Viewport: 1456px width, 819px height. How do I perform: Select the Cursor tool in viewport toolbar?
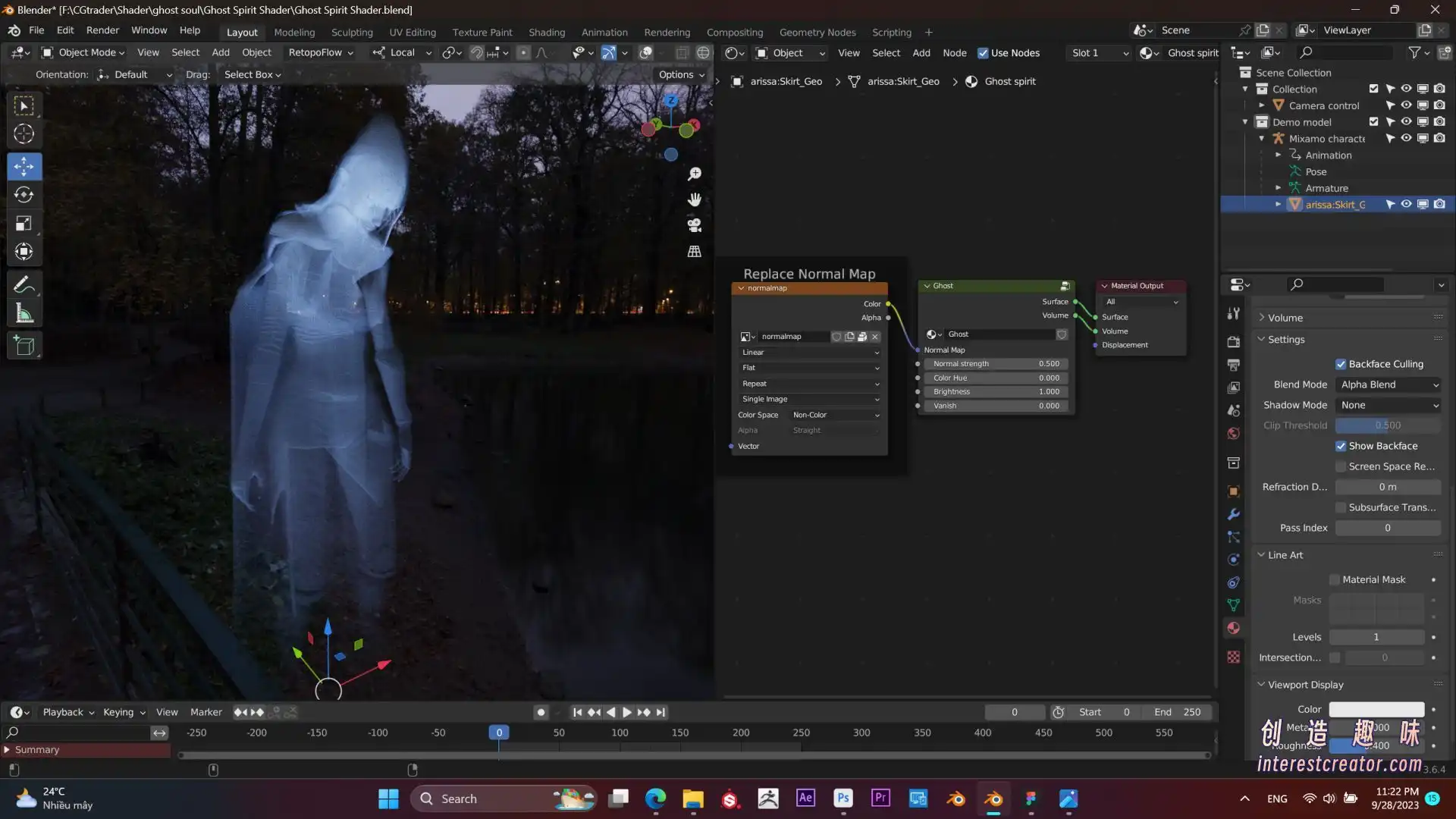[24, 134]
